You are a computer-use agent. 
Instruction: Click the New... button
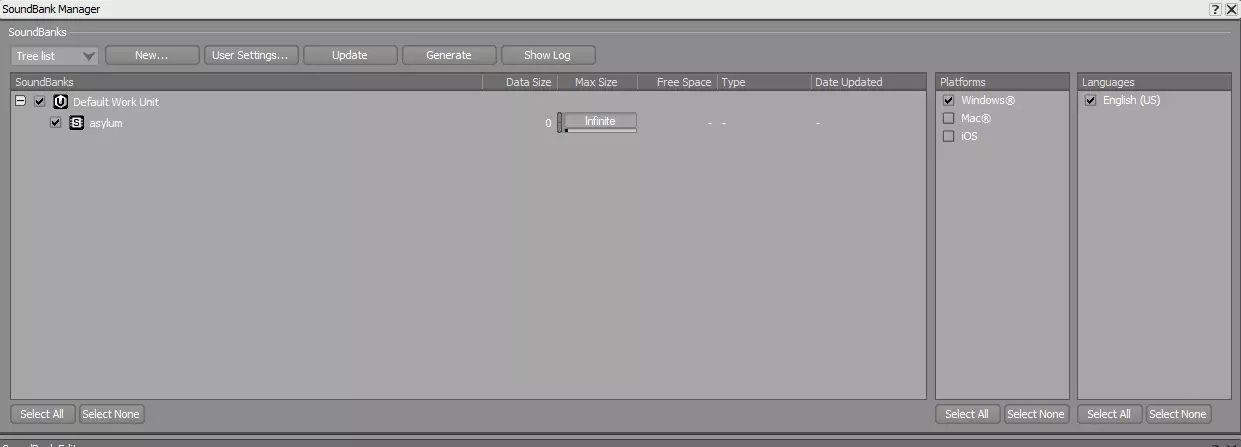click(x=152, y=55)
